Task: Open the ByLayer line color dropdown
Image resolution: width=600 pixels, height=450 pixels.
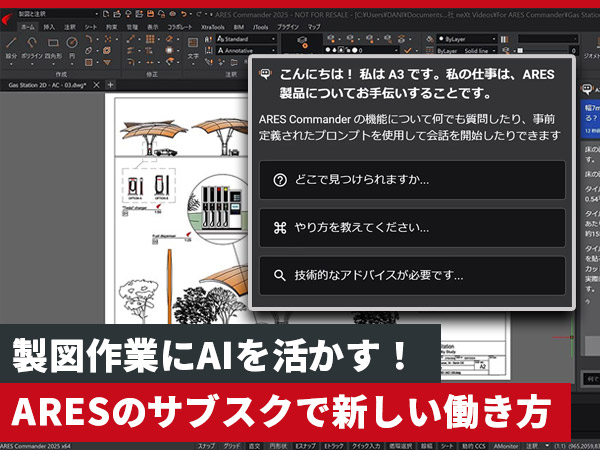Action: tap(466, 39)
